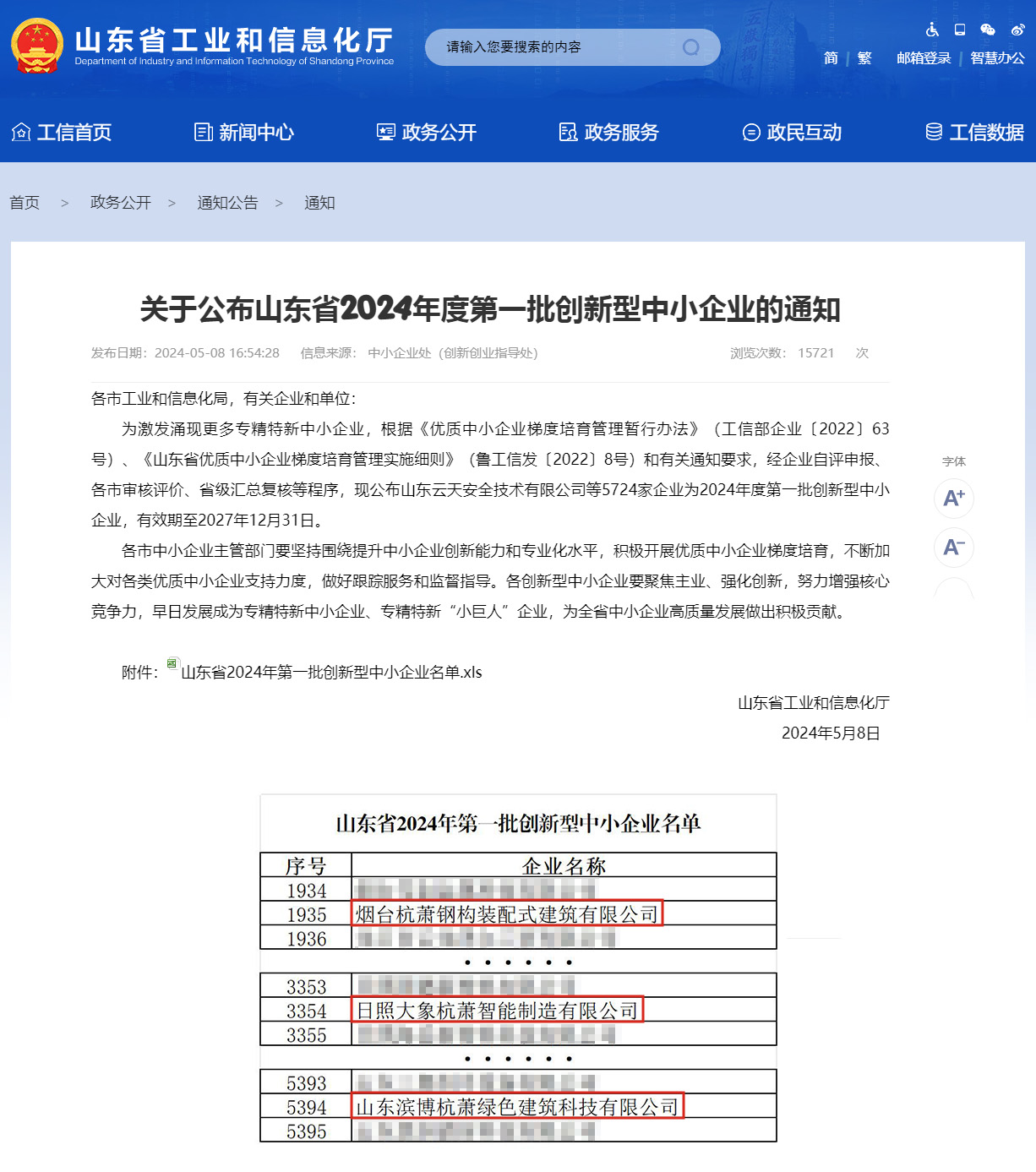Open the 政务服务 nav menu
This screenshot has height=1172, width=1036.
pos(609,133)
